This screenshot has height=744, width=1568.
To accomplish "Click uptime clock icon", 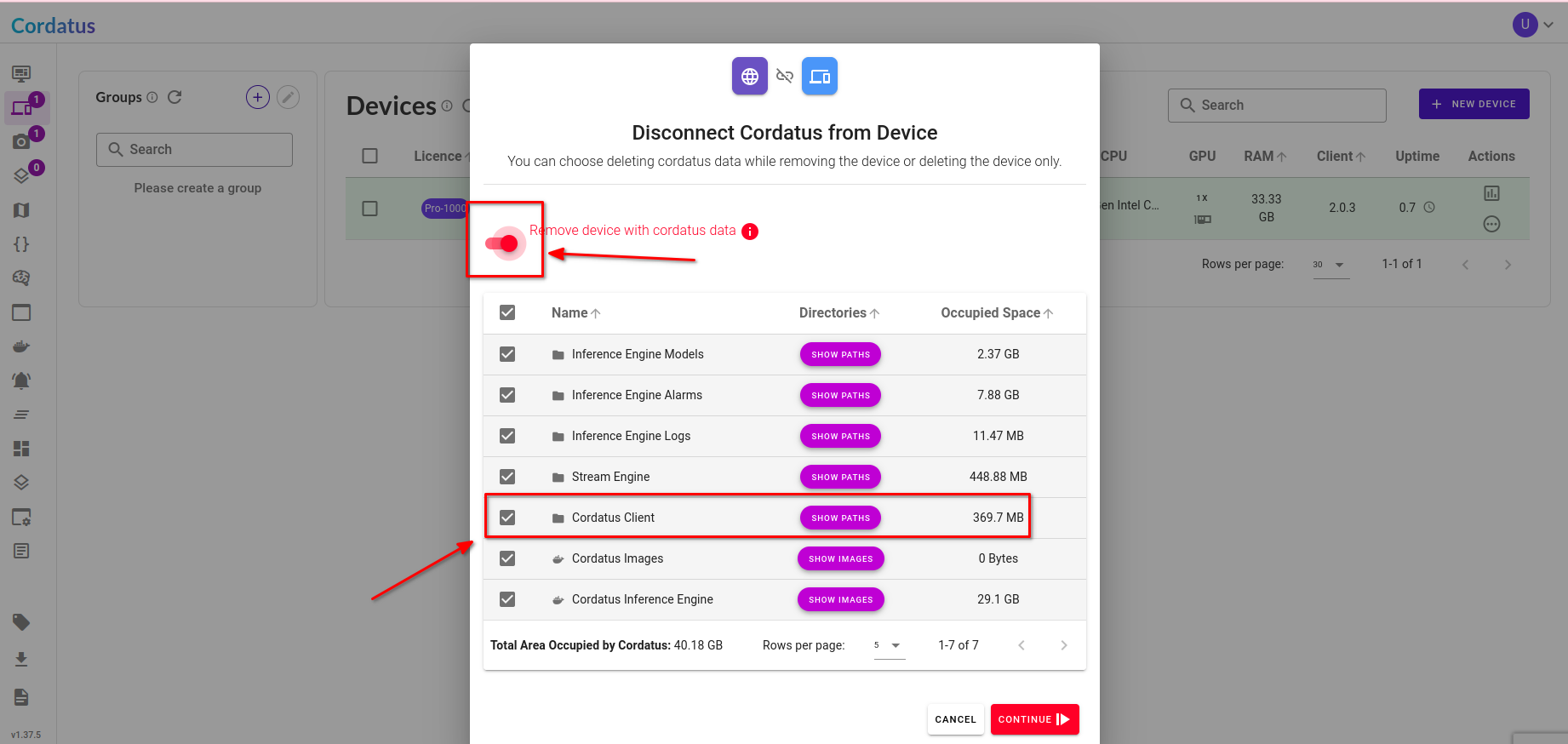I will 1429,208.
